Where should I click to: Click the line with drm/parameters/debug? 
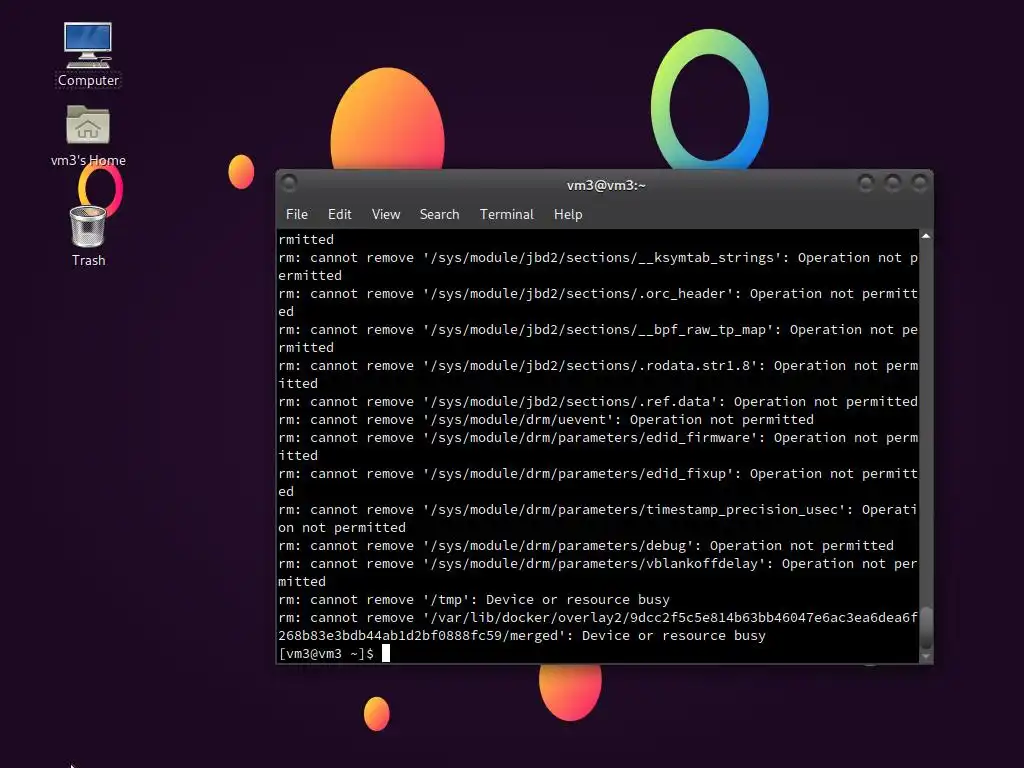pyautogui.click(x=586, y=545)
